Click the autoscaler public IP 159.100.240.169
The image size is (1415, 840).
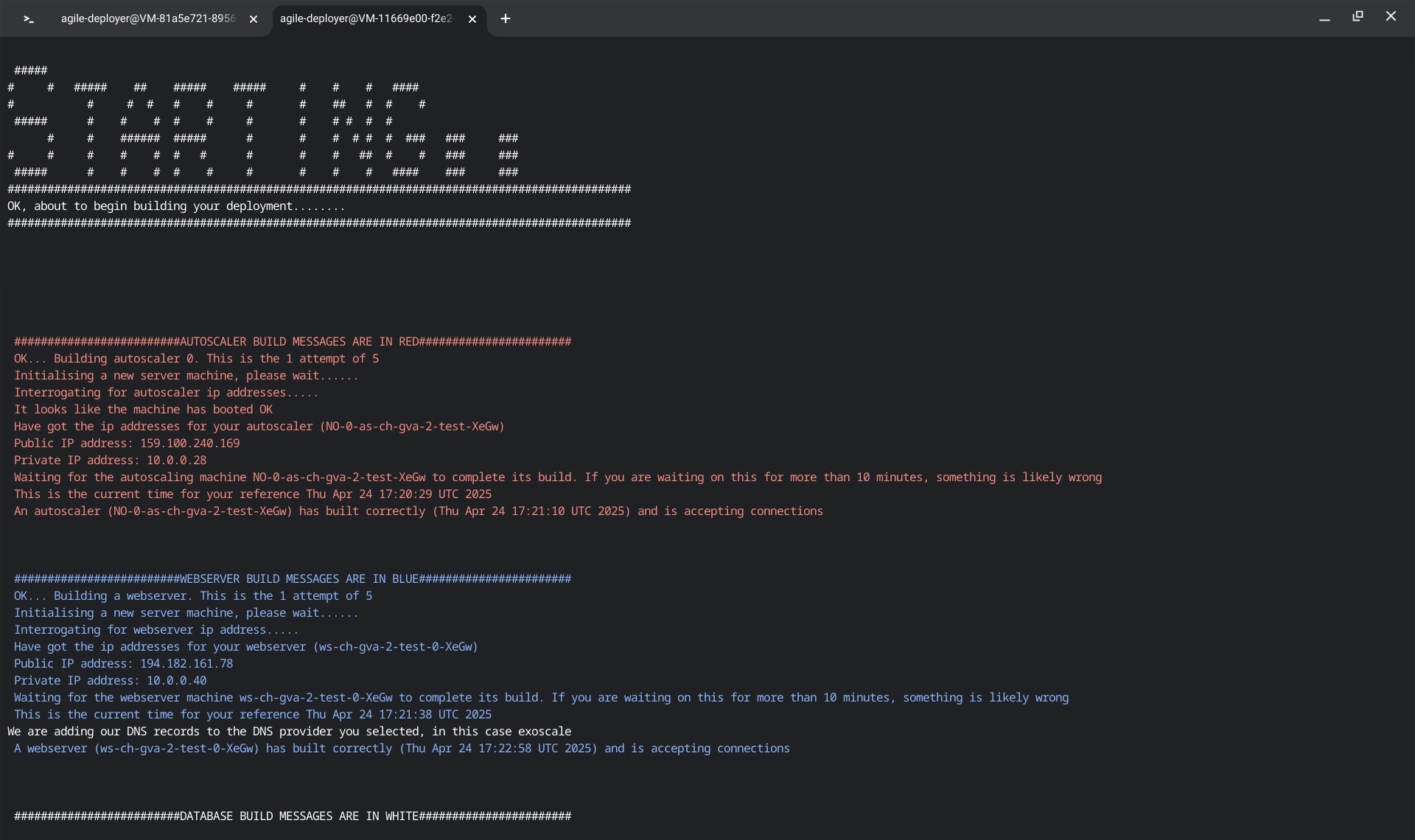point(189,444)
